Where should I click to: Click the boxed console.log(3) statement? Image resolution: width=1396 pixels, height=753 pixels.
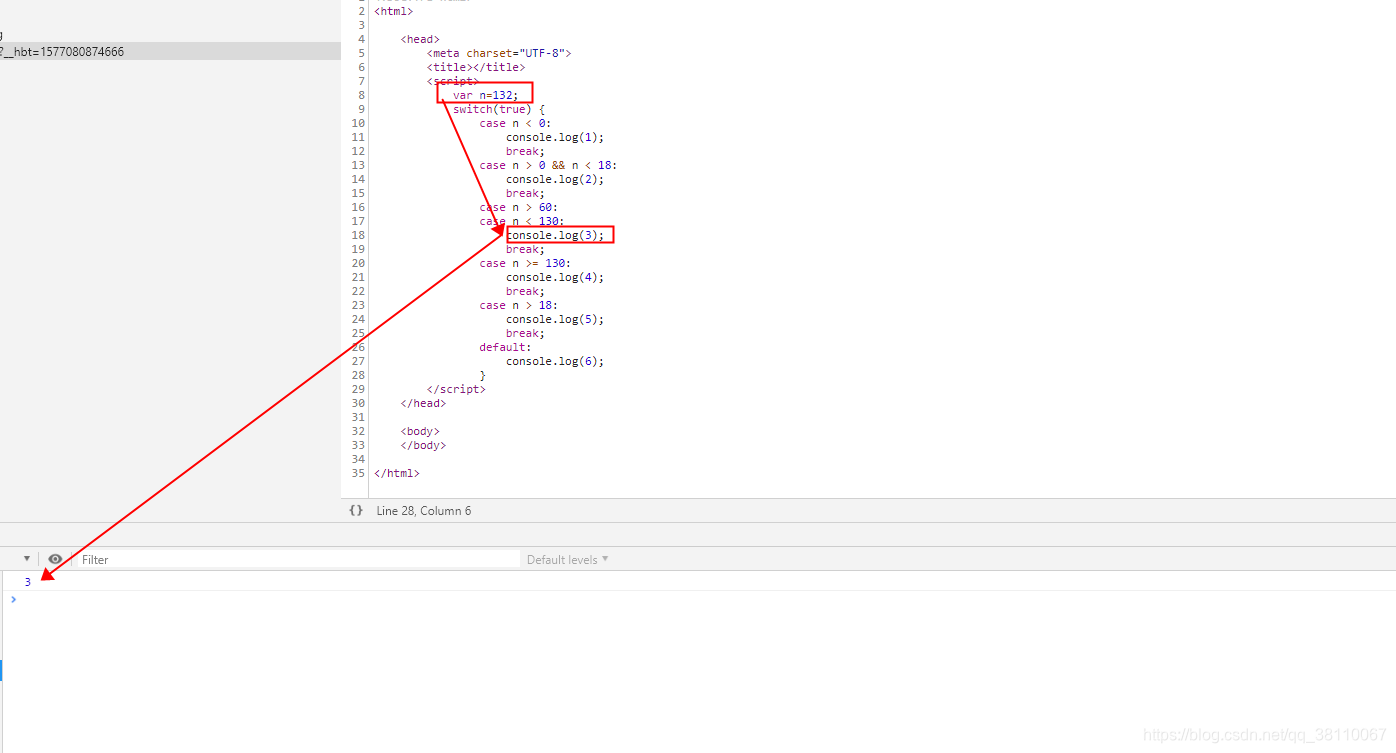tap(559, 234)
